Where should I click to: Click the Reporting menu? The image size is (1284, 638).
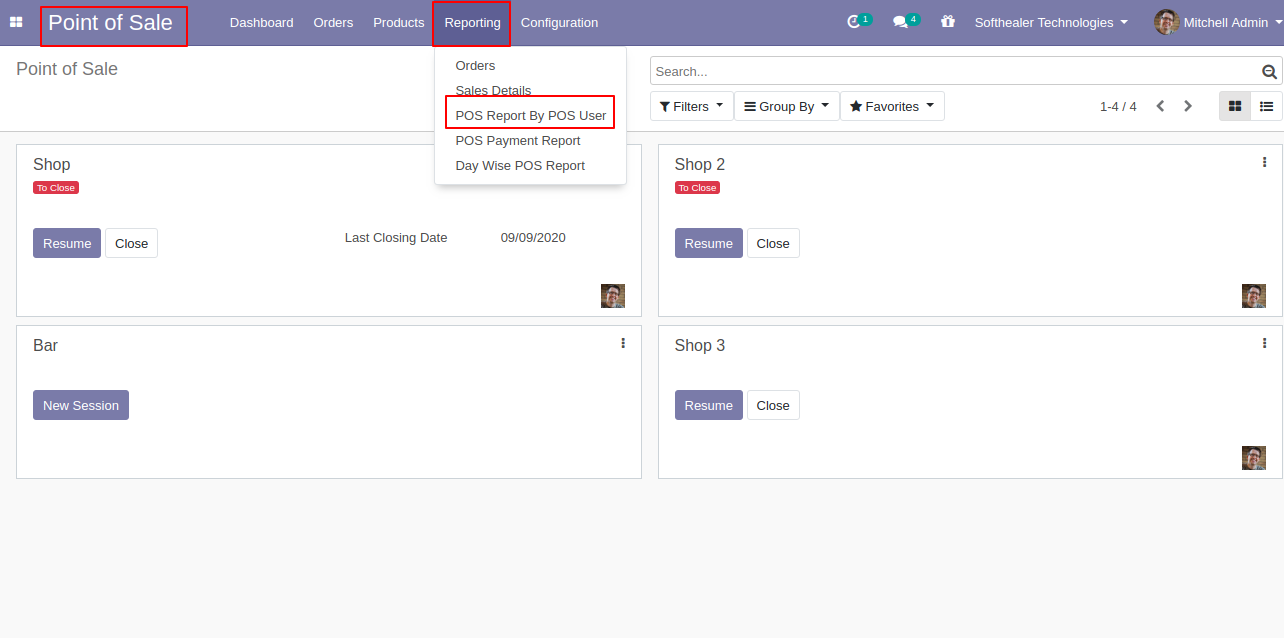[x=472, y=22]
